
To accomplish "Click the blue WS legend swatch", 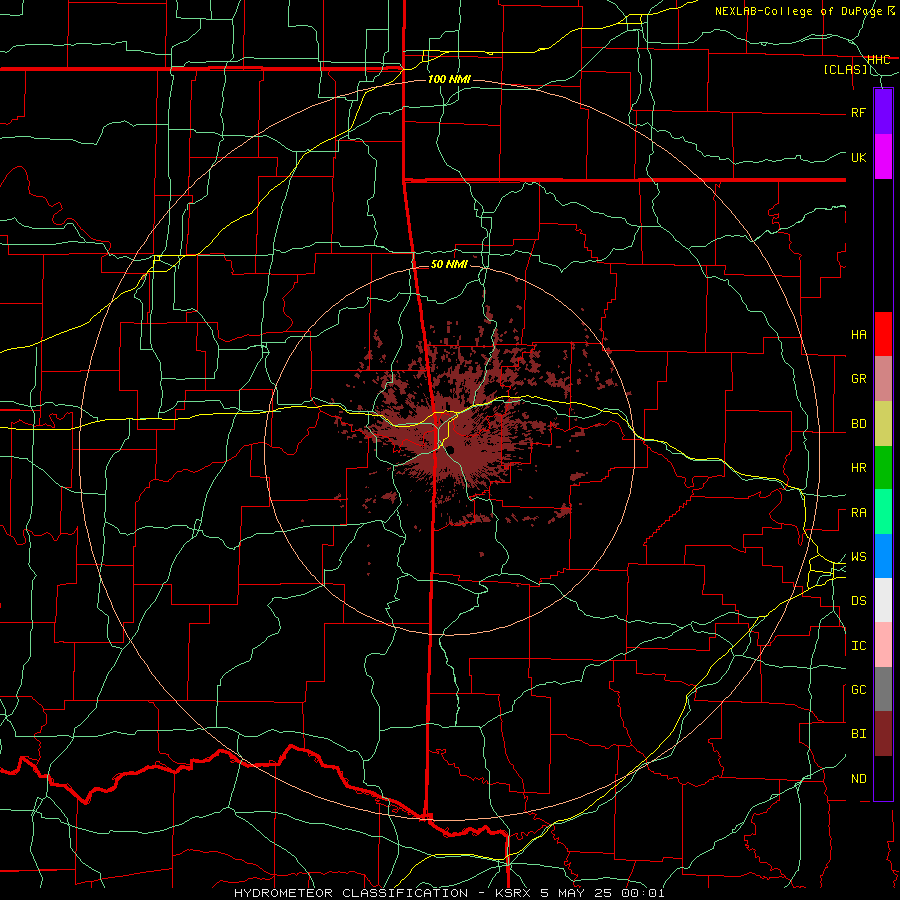I will coord(883,556).
